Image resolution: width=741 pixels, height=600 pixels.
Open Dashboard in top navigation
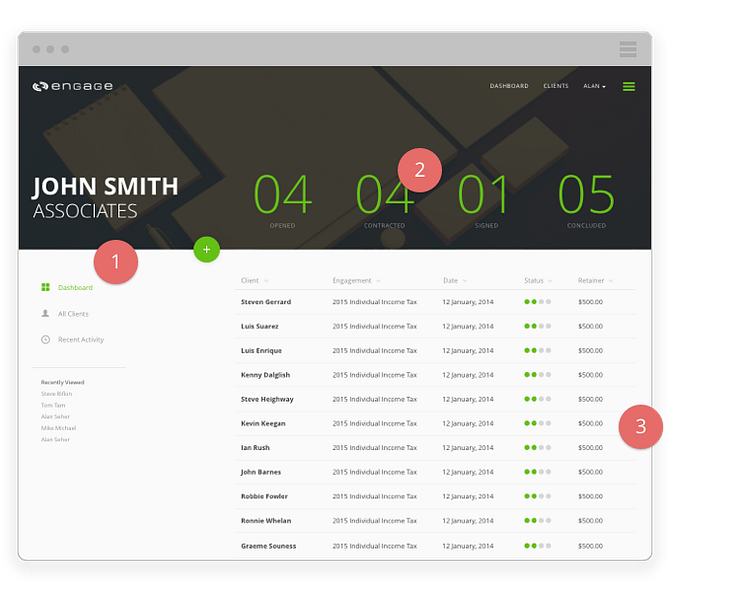pos(509,86)
